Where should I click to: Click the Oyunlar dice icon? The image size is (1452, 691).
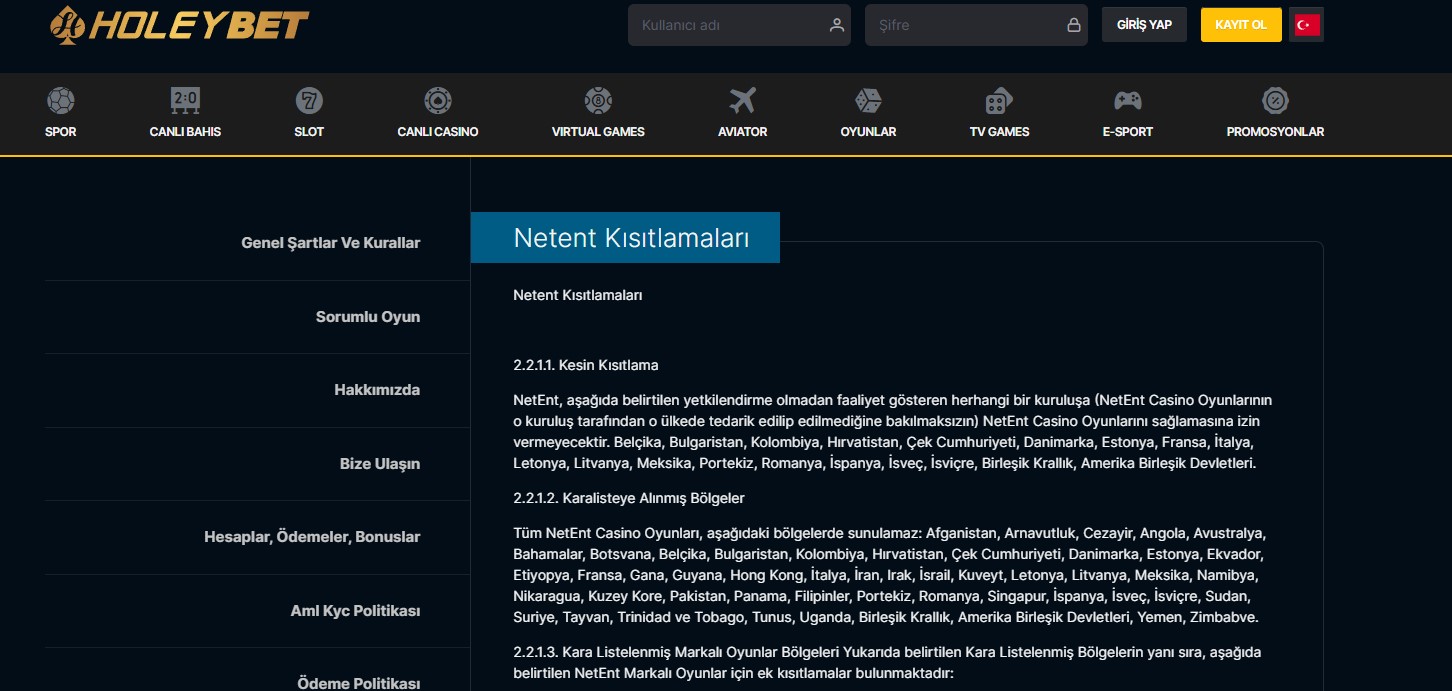868,100
